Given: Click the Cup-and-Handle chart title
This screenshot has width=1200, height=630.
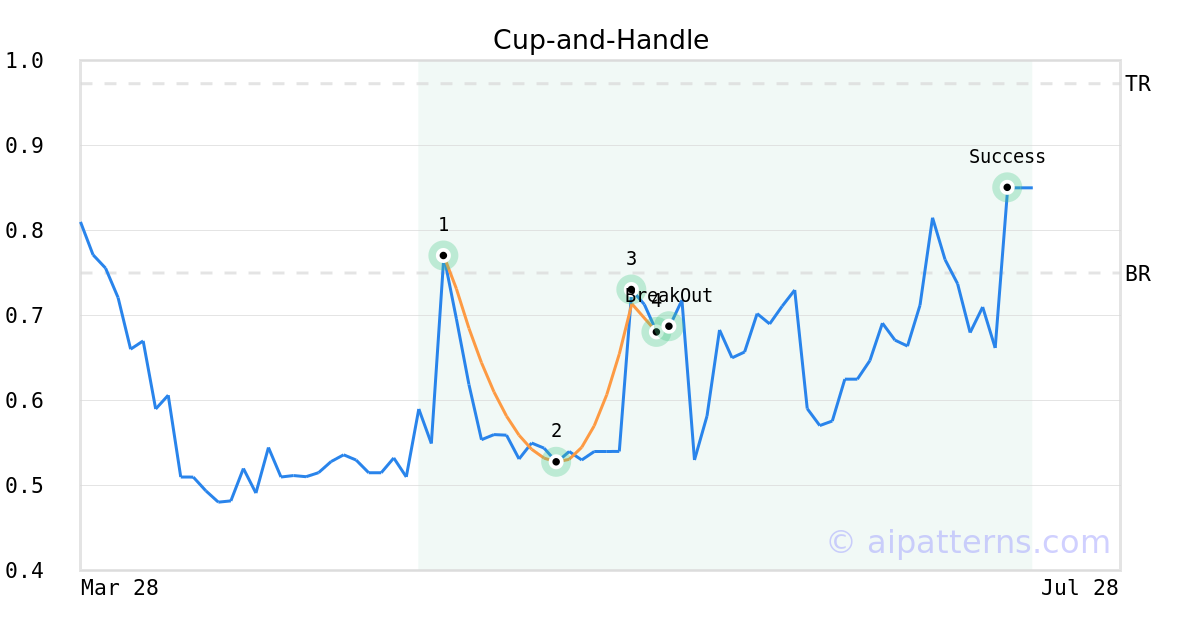Looking at the screenshot, I should [x=601, y=41].
